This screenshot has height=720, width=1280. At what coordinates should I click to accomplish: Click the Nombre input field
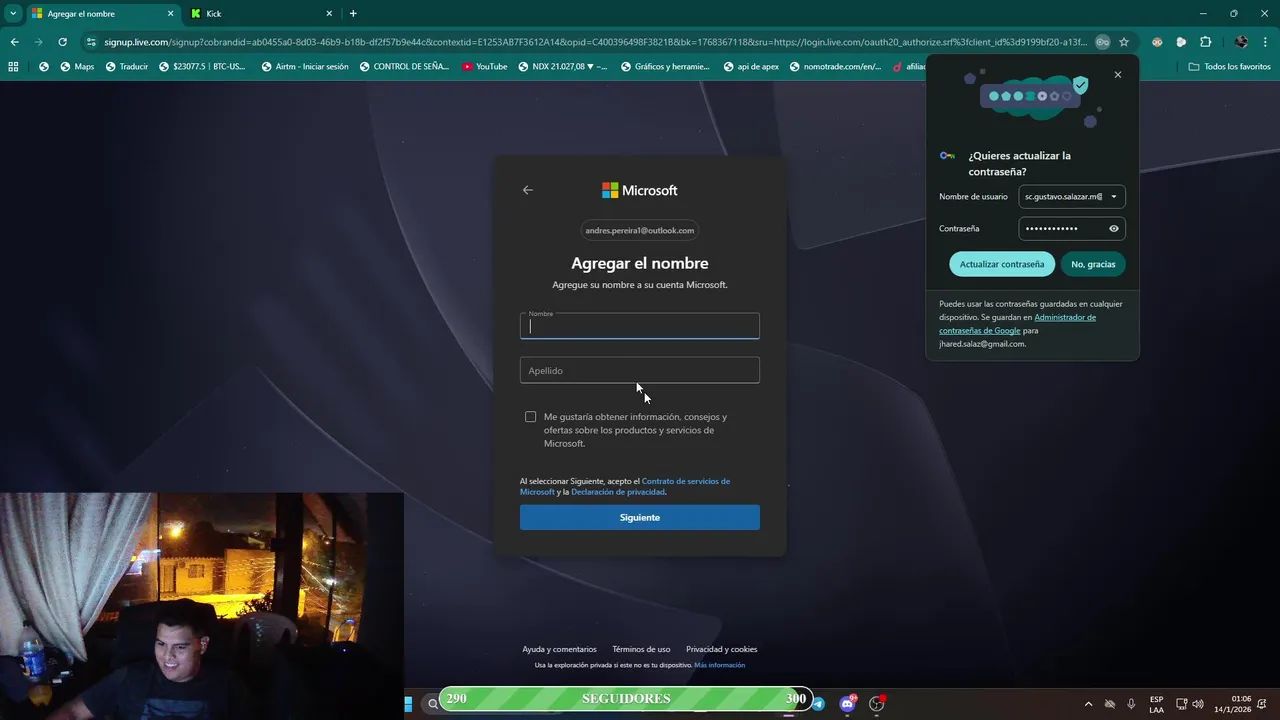pos(640,326)
